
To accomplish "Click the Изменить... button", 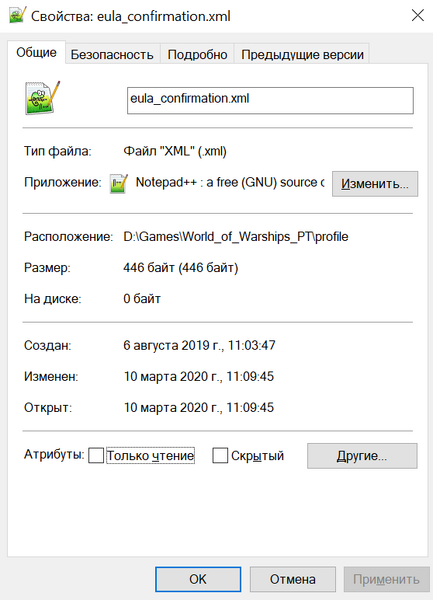I will tap(375, 184).
